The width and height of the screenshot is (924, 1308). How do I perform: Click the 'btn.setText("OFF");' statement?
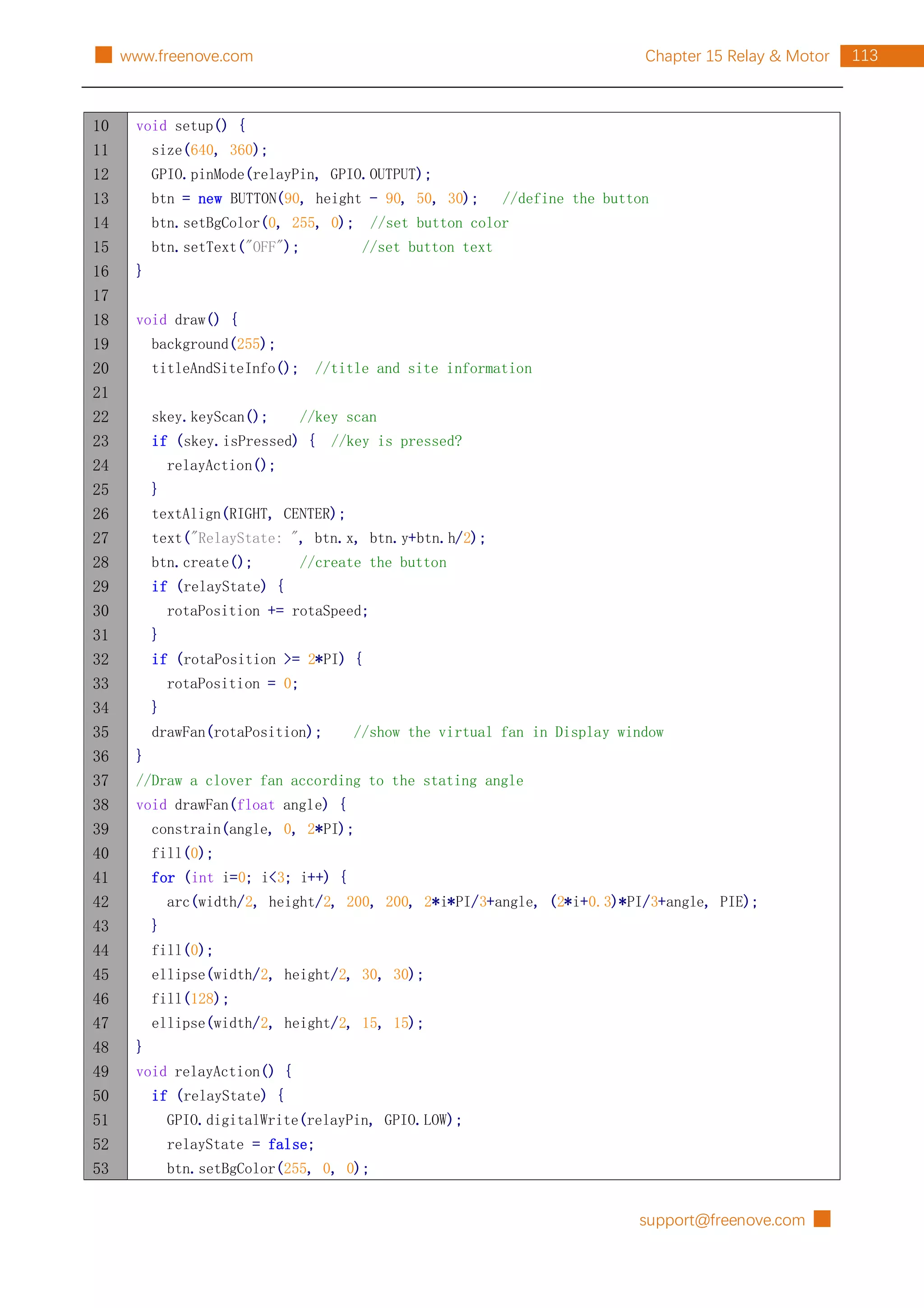pos(225,247)
